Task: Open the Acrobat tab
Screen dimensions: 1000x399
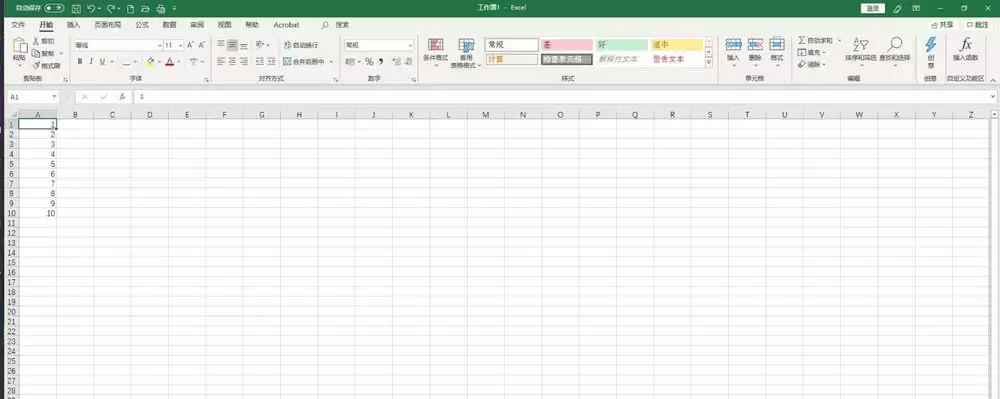Action: pyautogui.click(x=286, y=25)
